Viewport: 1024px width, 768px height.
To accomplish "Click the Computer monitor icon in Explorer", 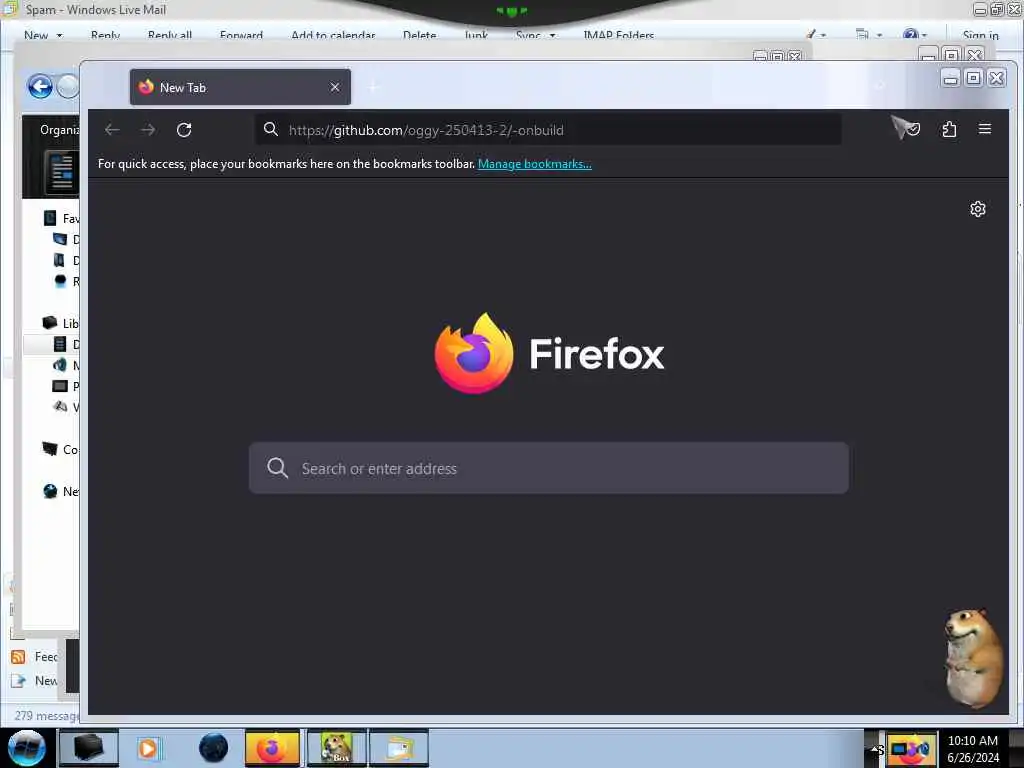I will tap(50, 449).
